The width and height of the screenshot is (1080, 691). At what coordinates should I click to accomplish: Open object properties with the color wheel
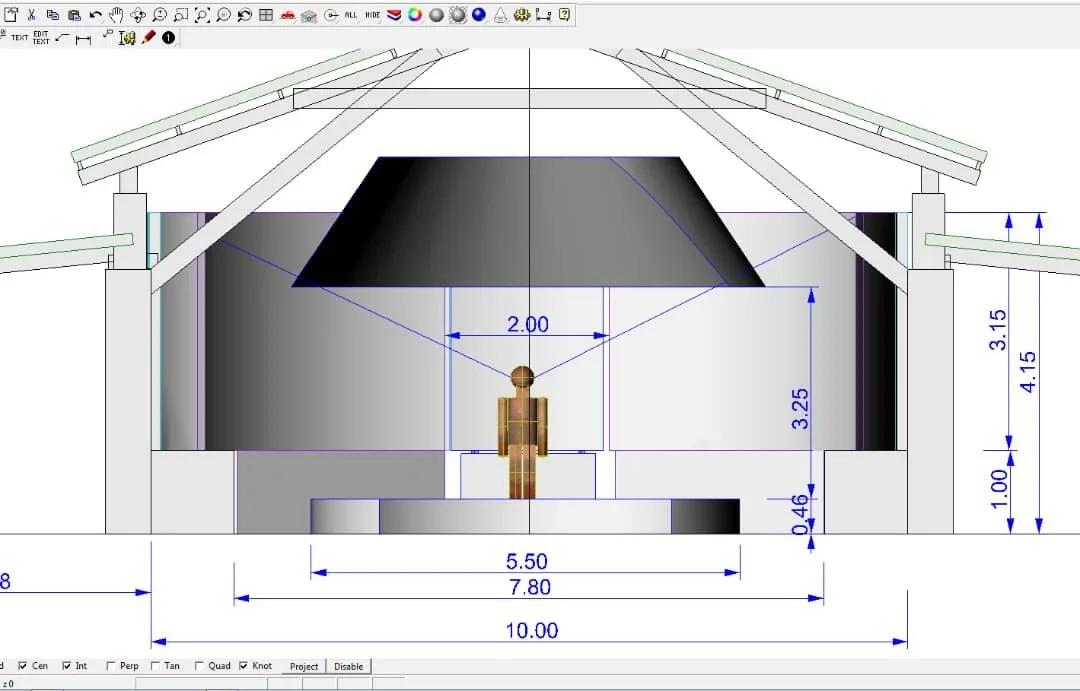coord(415,14)
